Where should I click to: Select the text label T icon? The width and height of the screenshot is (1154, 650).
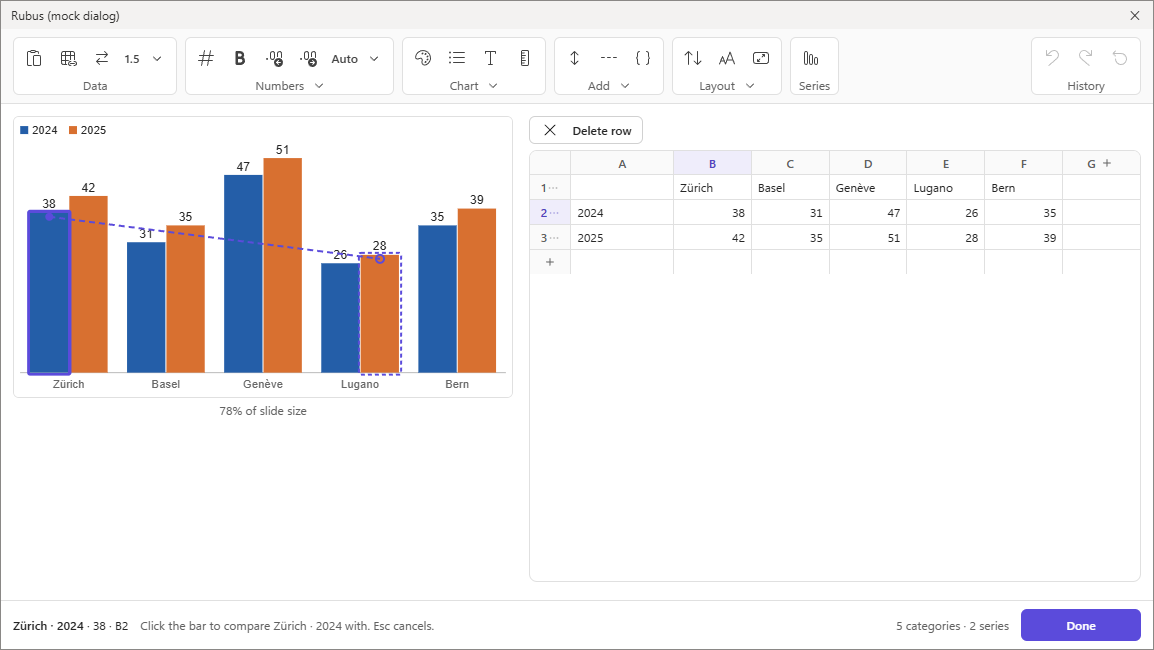[x=490, y=58]
